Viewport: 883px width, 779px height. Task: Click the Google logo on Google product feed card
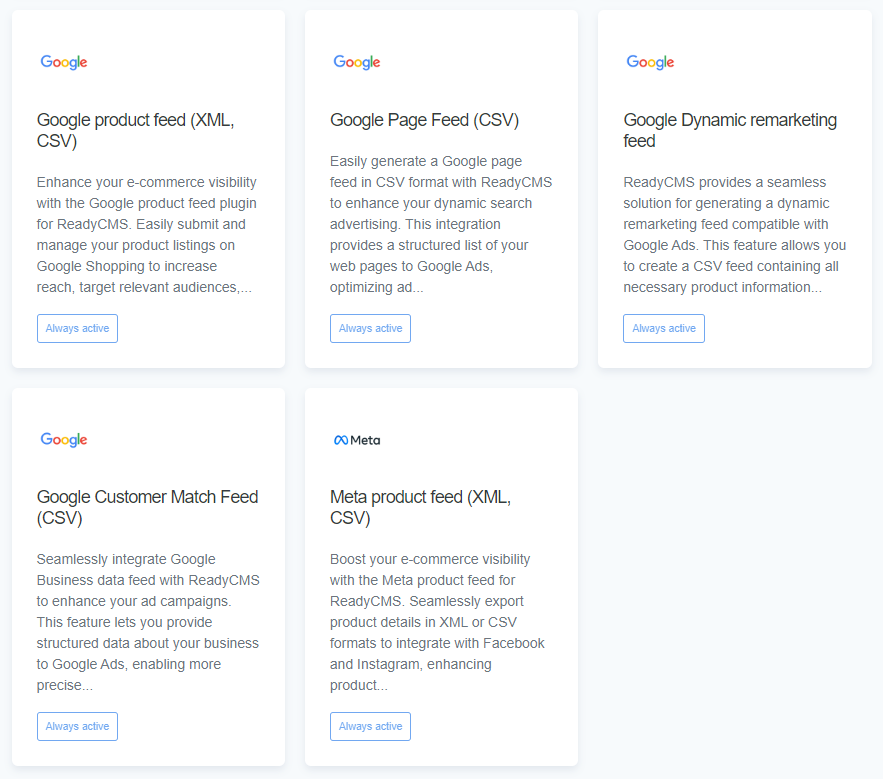click(x=63, y=61)
